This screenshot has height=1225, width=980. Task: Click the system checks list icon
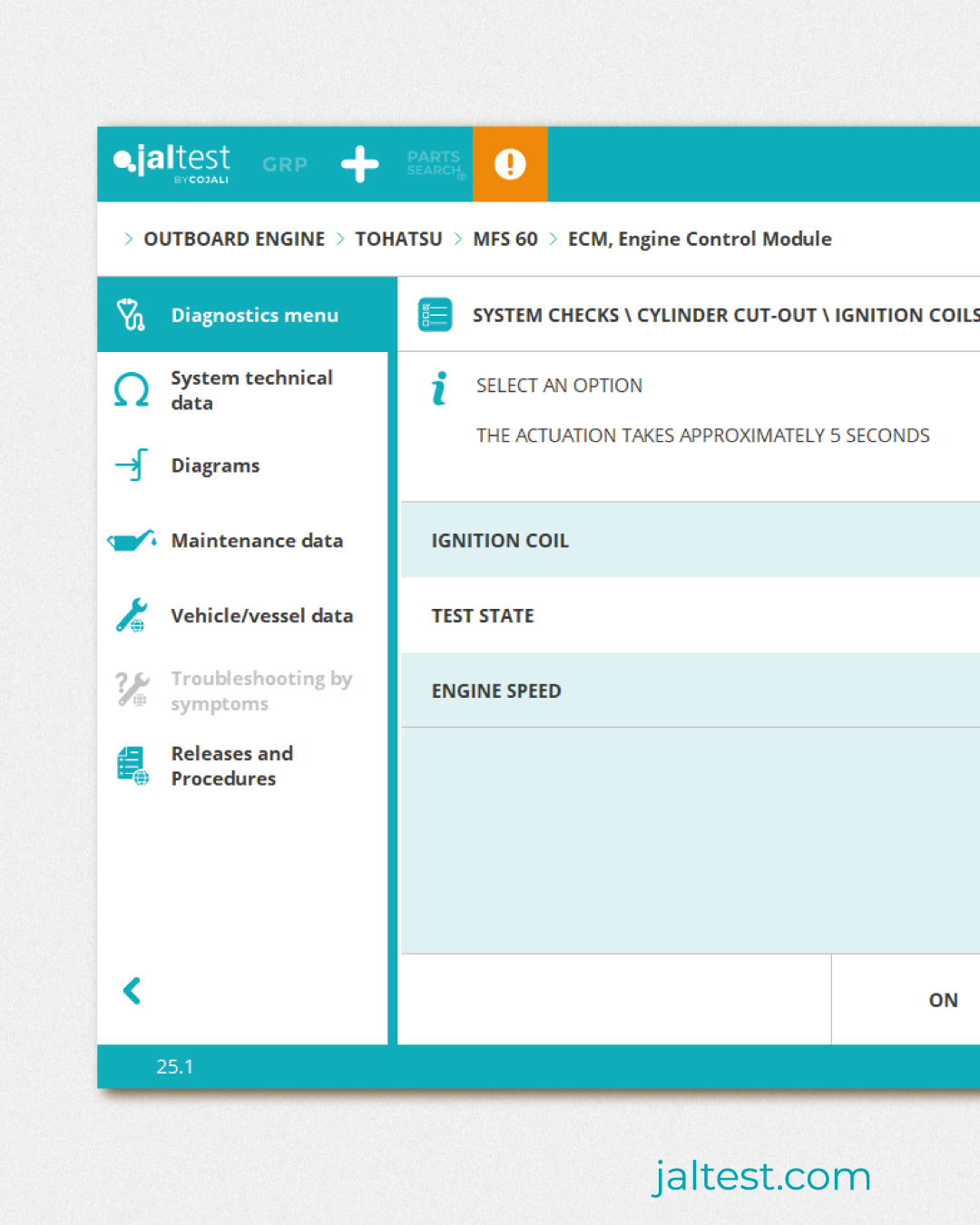click(435, 315)
